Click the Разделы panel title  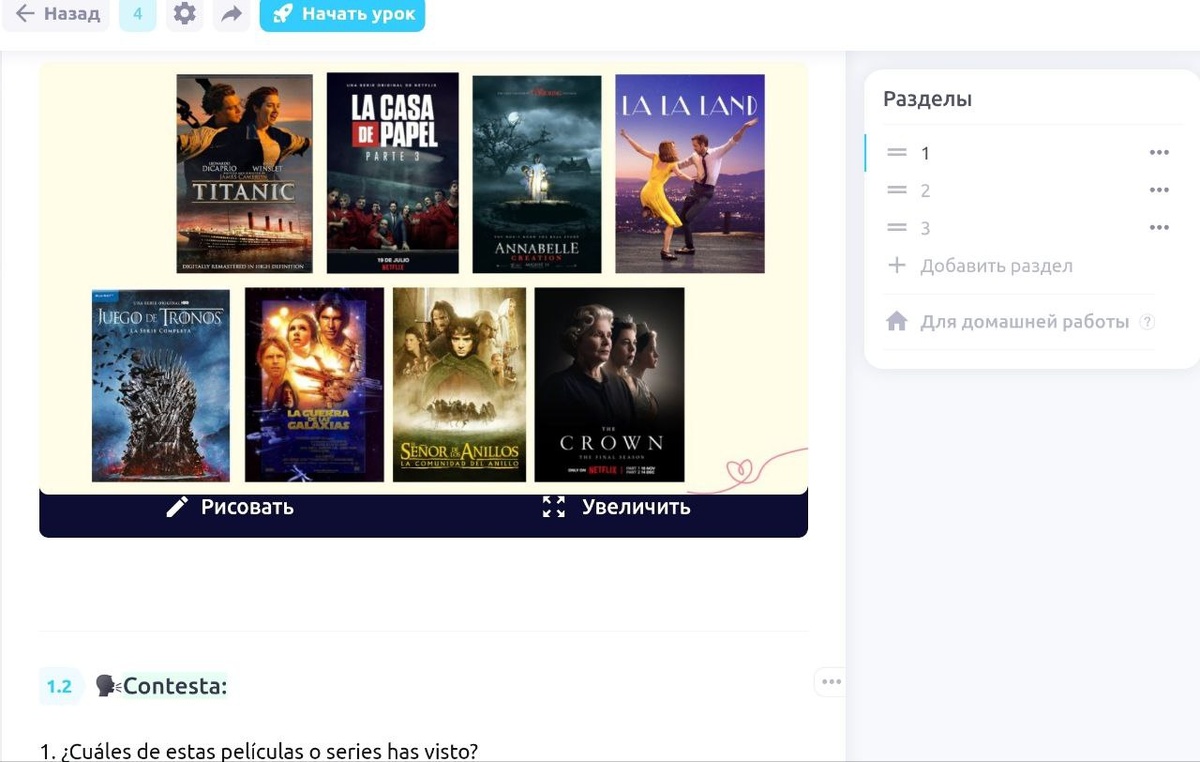point(927,99)
